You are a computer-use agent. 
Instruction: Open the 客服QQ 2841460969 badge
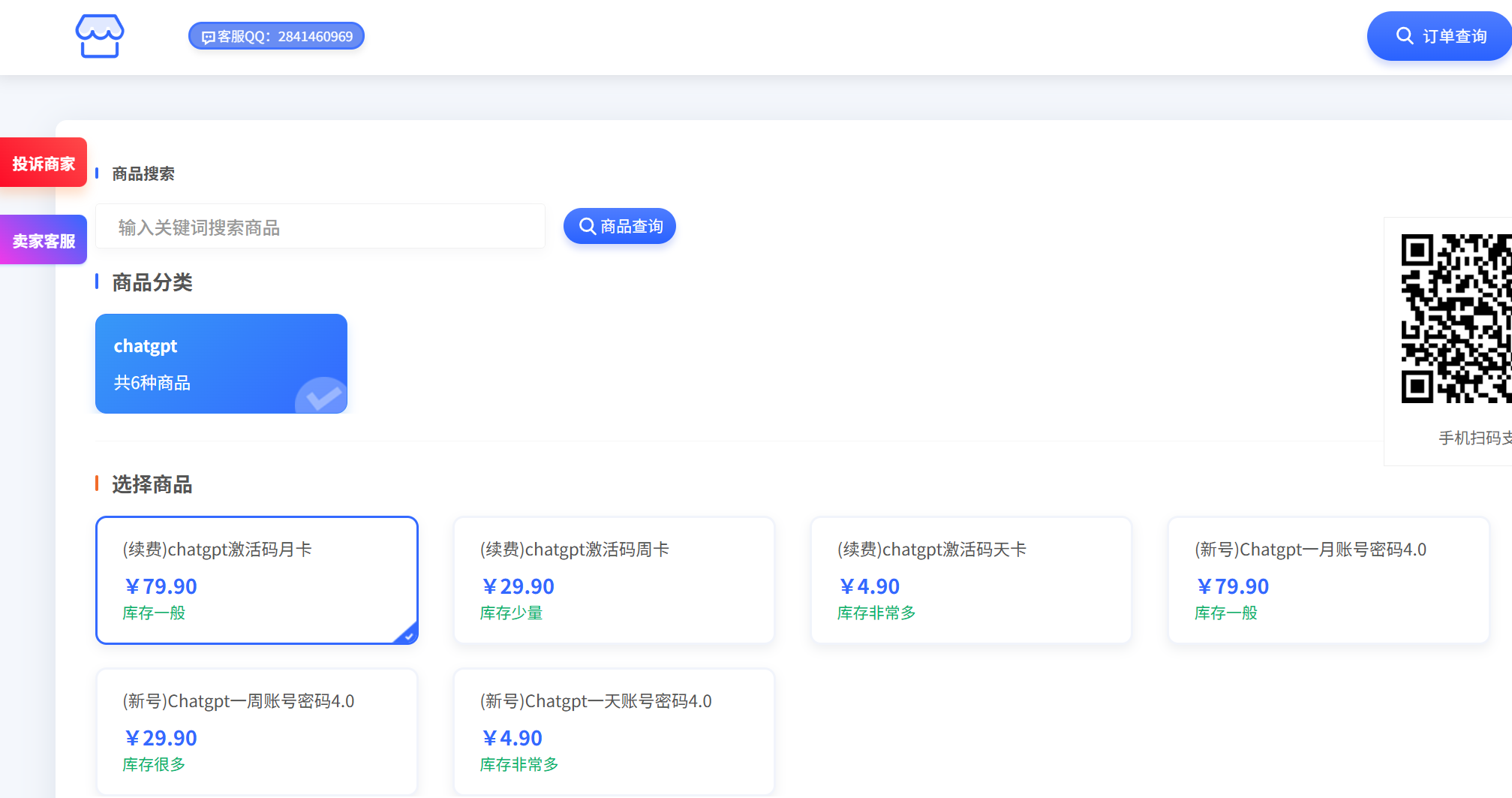pyautogui.click(x=276, y=36)
